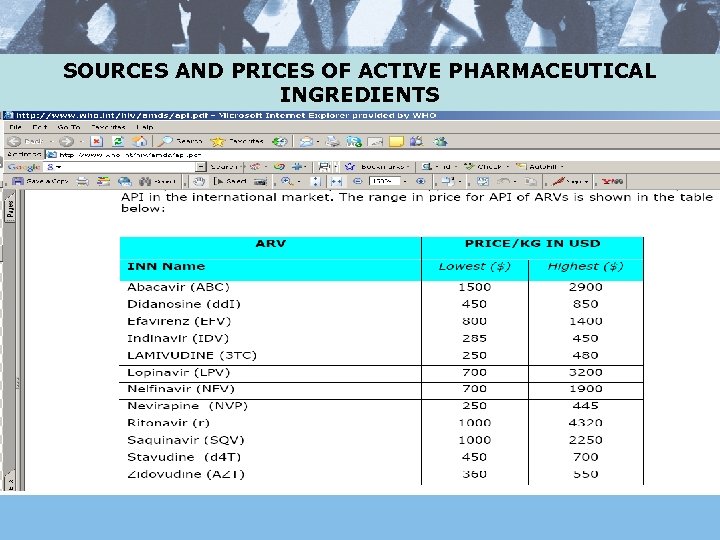
Task: Click lowest price 285 for Indinavir
Action: pos(474,338)
